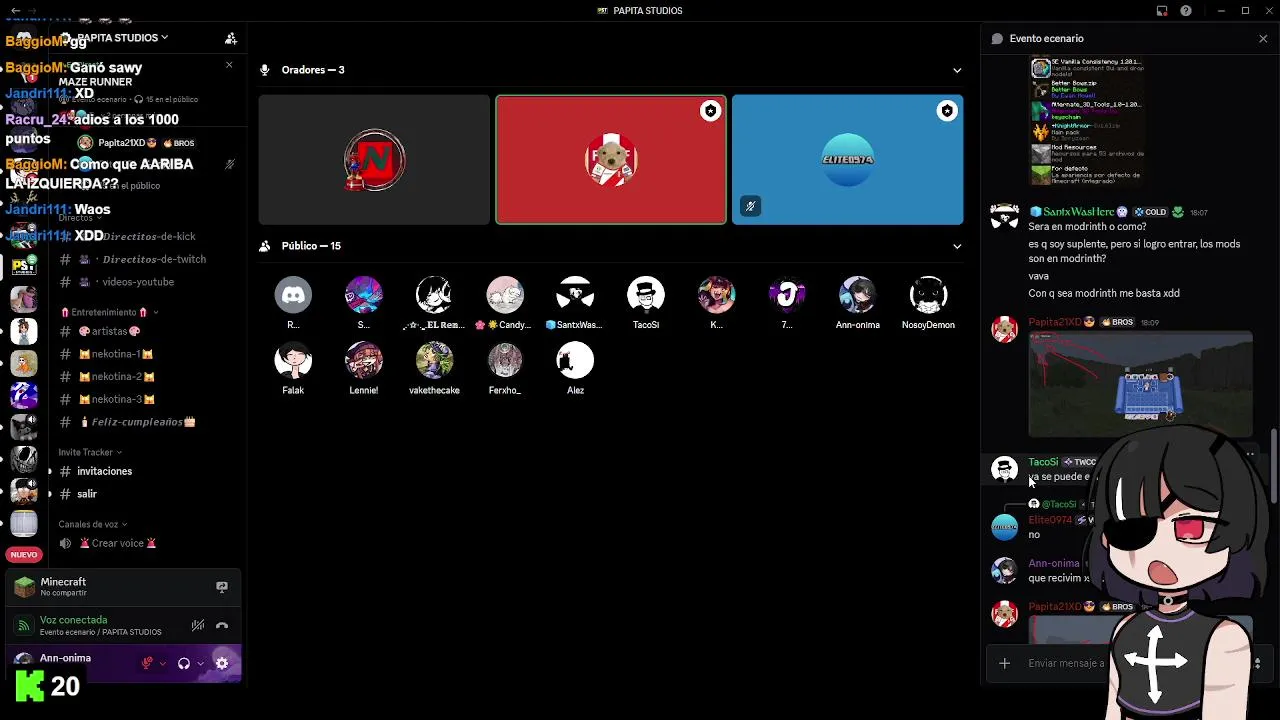Disconnect from voice with hang-up icon

click(222, 626)
